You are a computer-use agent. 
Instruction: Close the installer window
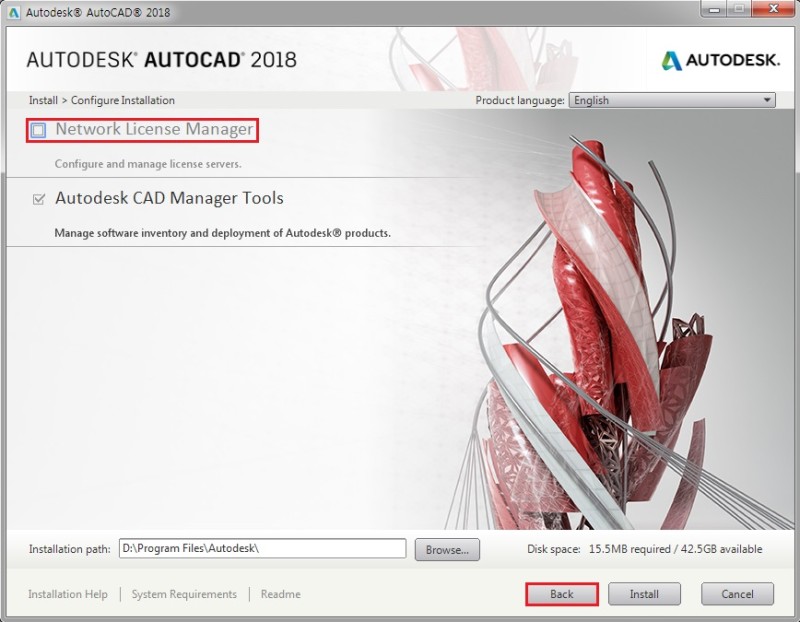773,9
